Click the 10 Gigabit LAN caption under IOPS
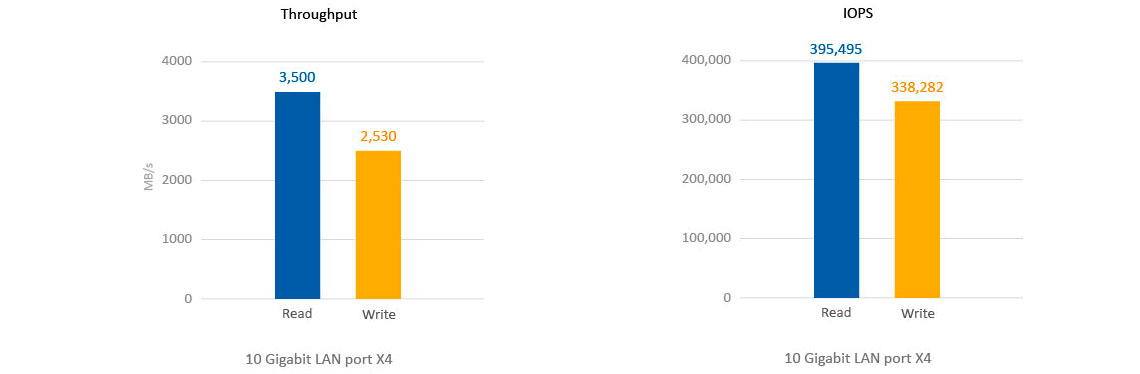 [x=858, y=359]
